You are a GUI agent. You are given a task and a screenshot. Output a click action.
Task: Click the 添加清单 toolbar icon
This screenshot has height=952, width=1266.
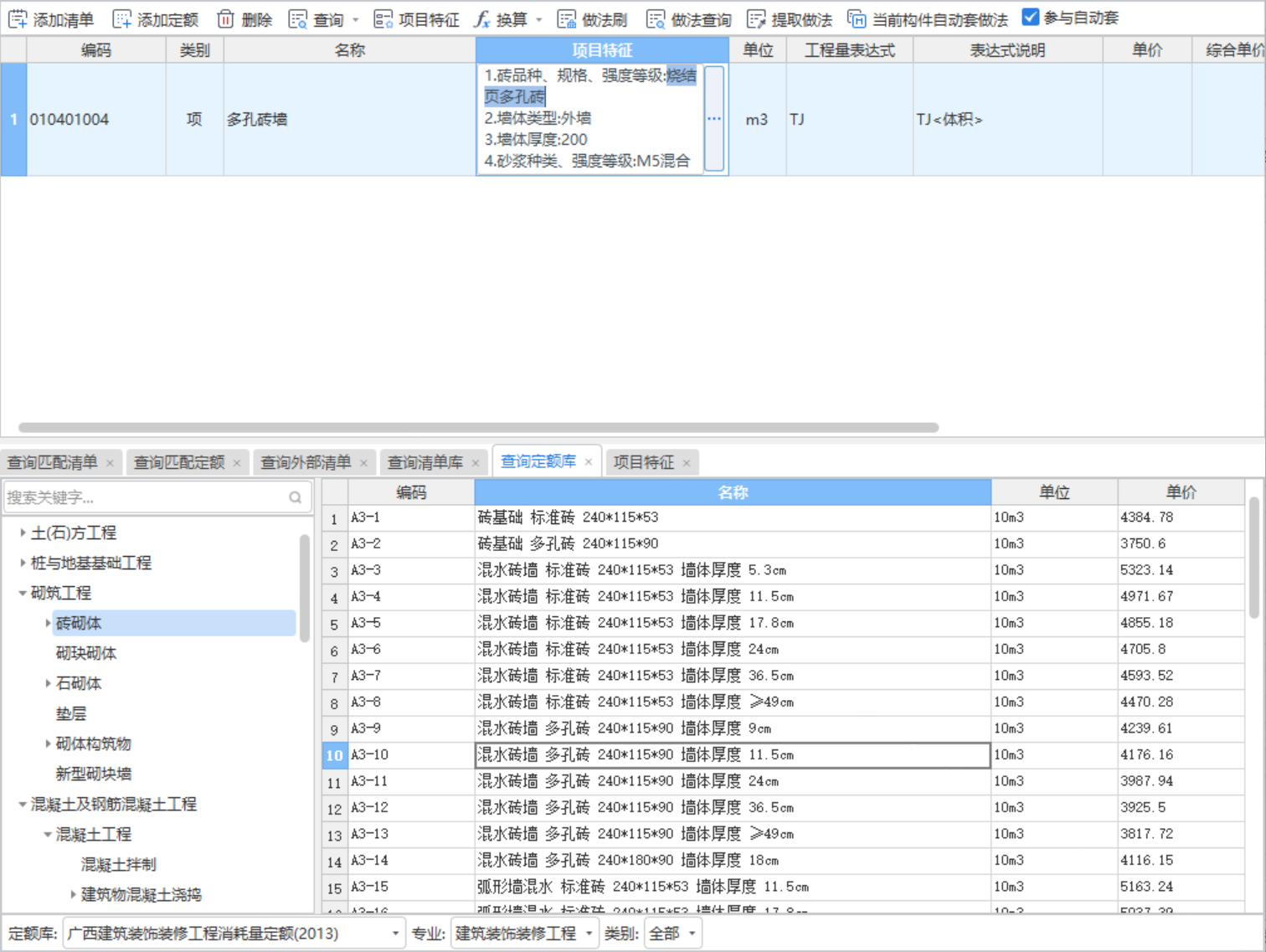click(x=18, y=18)
